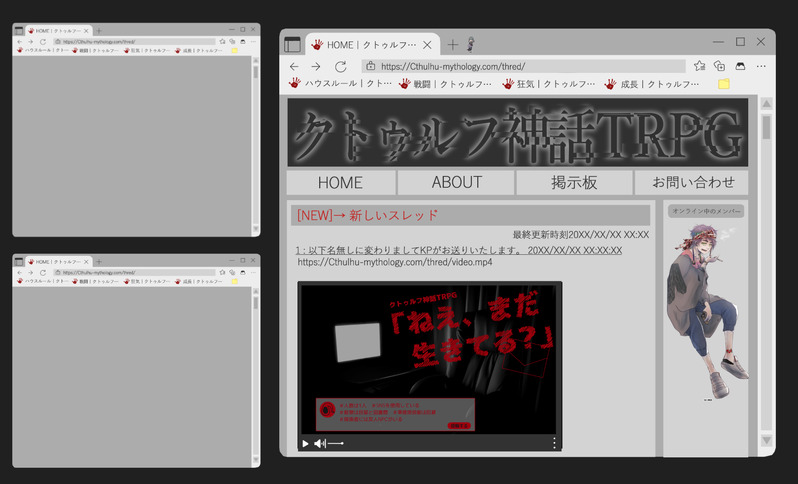Open the three-dot menu in top-left browser
The width and height of the screenshot is (798, 484).
tap(253, 42)
